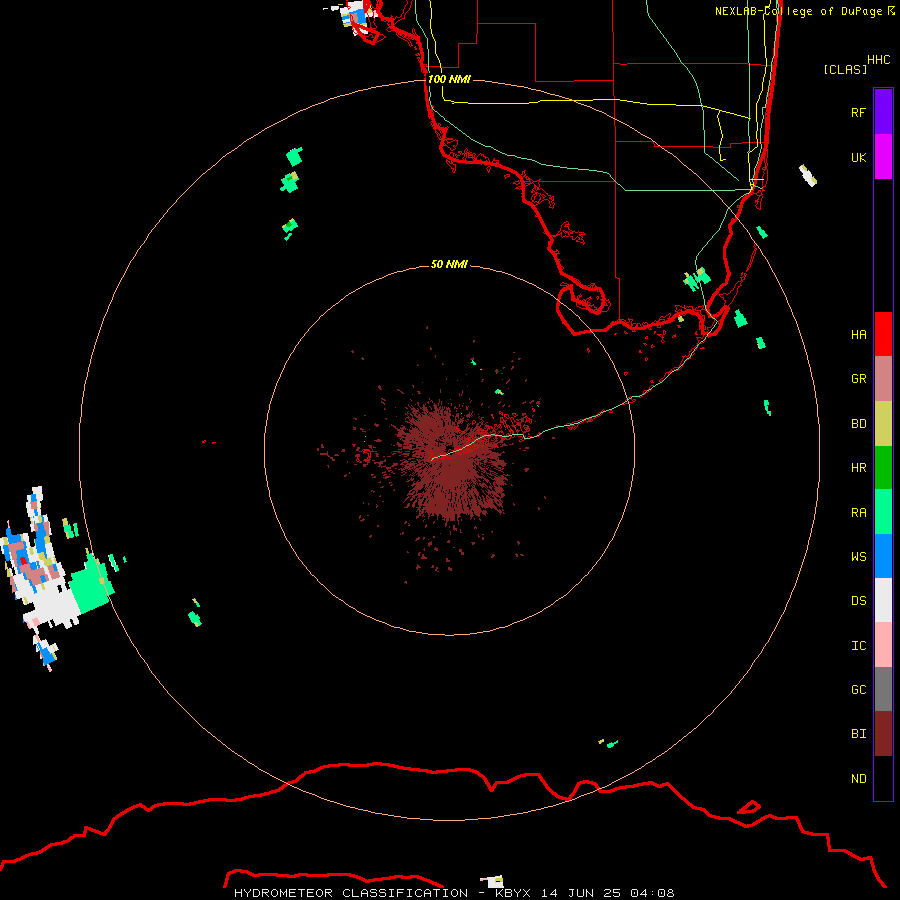The width and height of the screenshot is (900, 900).
Task: Click the GC legend label
Action: click(858, 690)
